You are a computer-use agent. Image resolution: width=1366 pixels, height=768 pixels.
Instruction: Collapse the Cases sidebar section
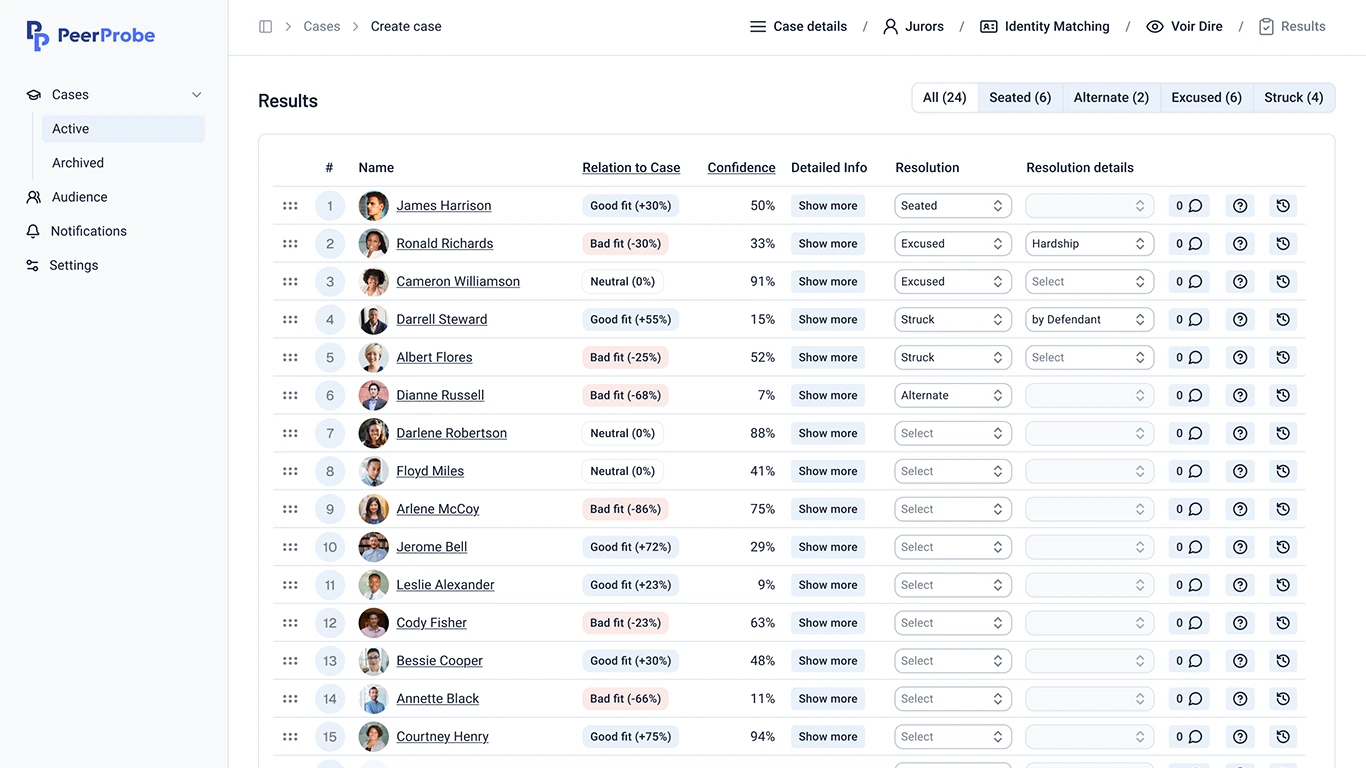(x=197, y=95)
